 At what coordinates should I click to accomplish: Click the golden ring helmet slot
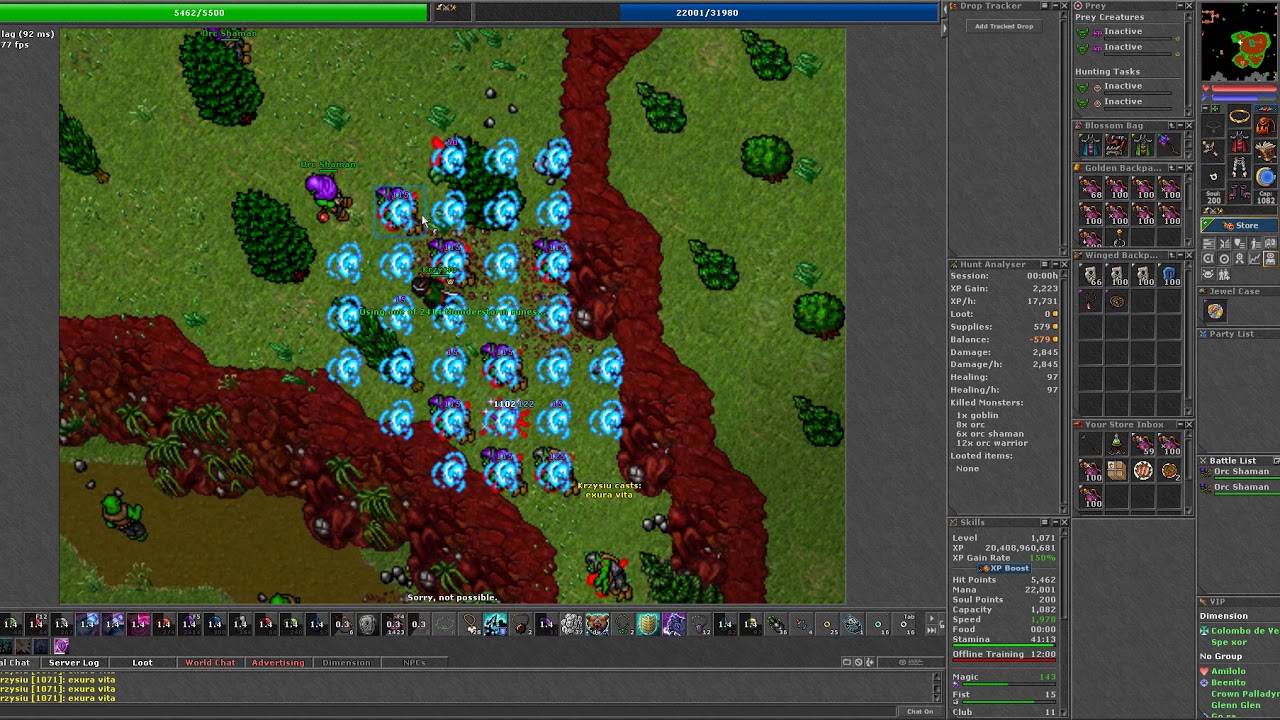point(1240,117)
